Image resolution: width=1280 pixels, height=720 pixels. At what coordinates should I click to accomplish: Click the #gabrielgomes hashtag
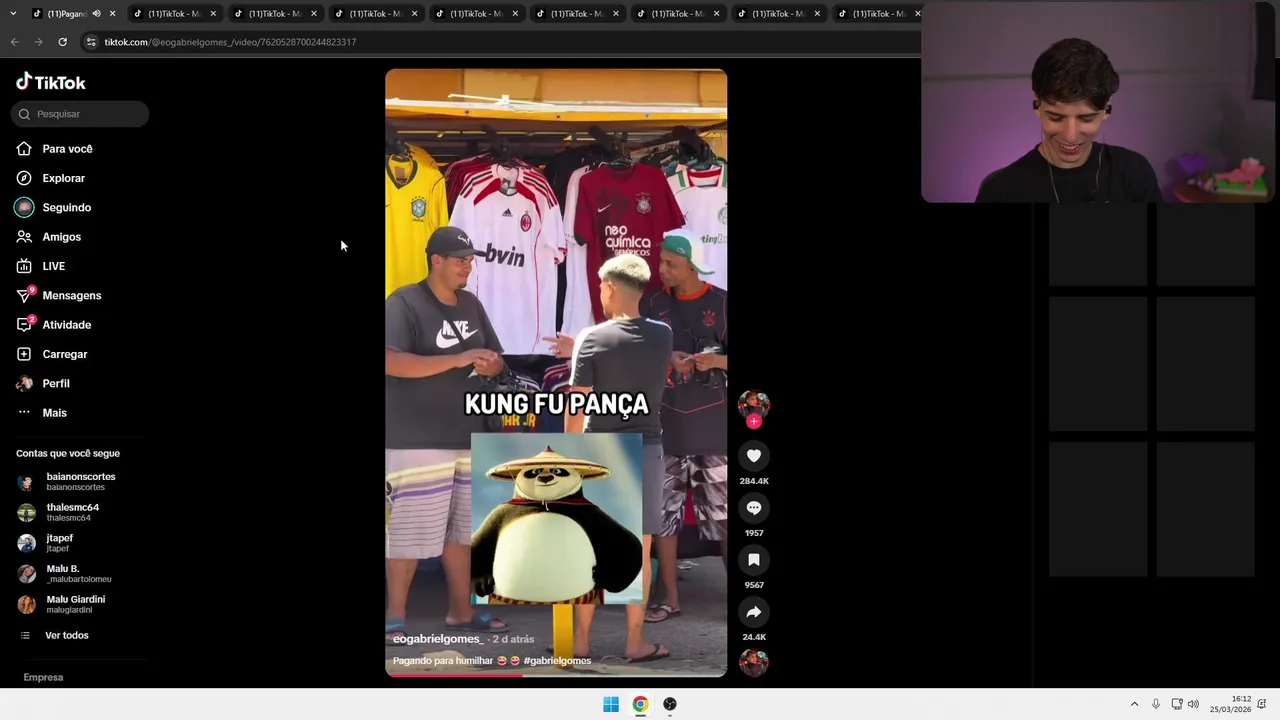557,661
